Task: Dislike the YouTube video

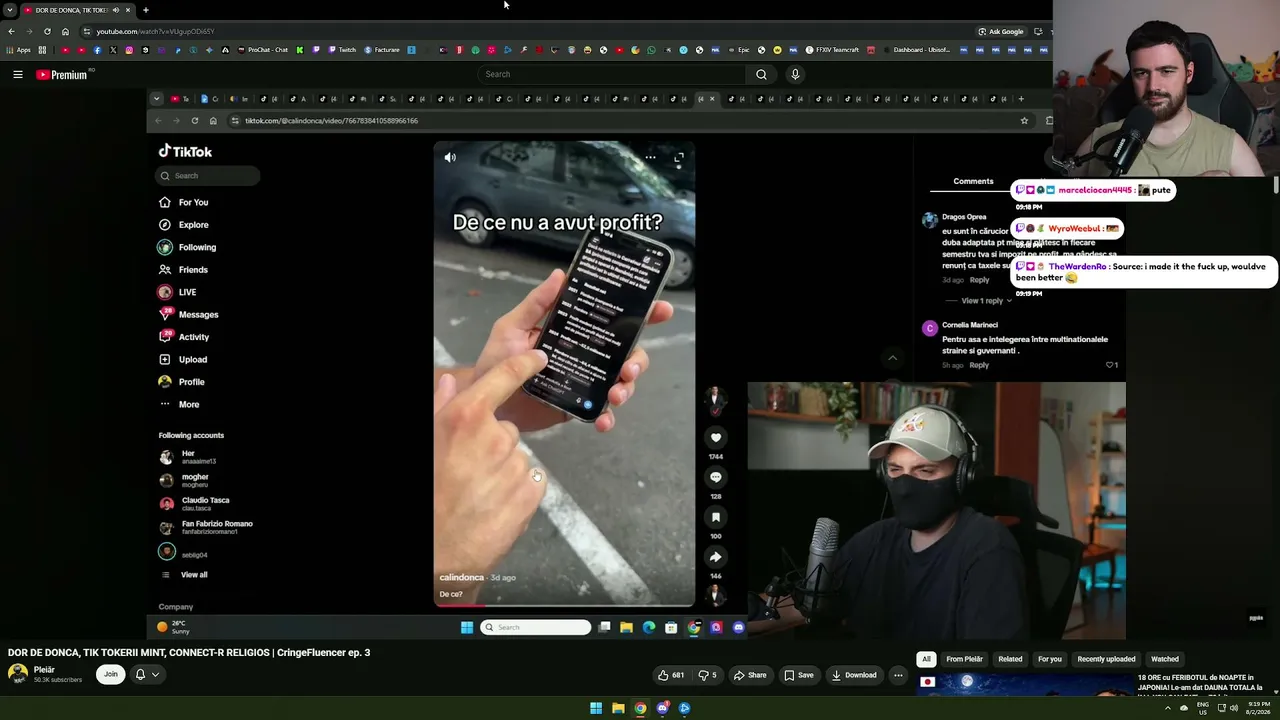Action: 707,675
